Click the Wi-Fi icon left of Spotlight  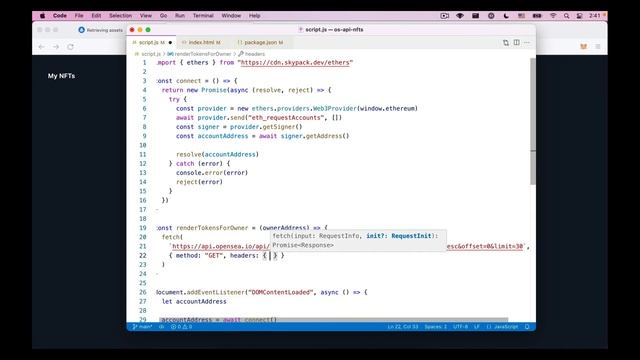coord(553,16)
